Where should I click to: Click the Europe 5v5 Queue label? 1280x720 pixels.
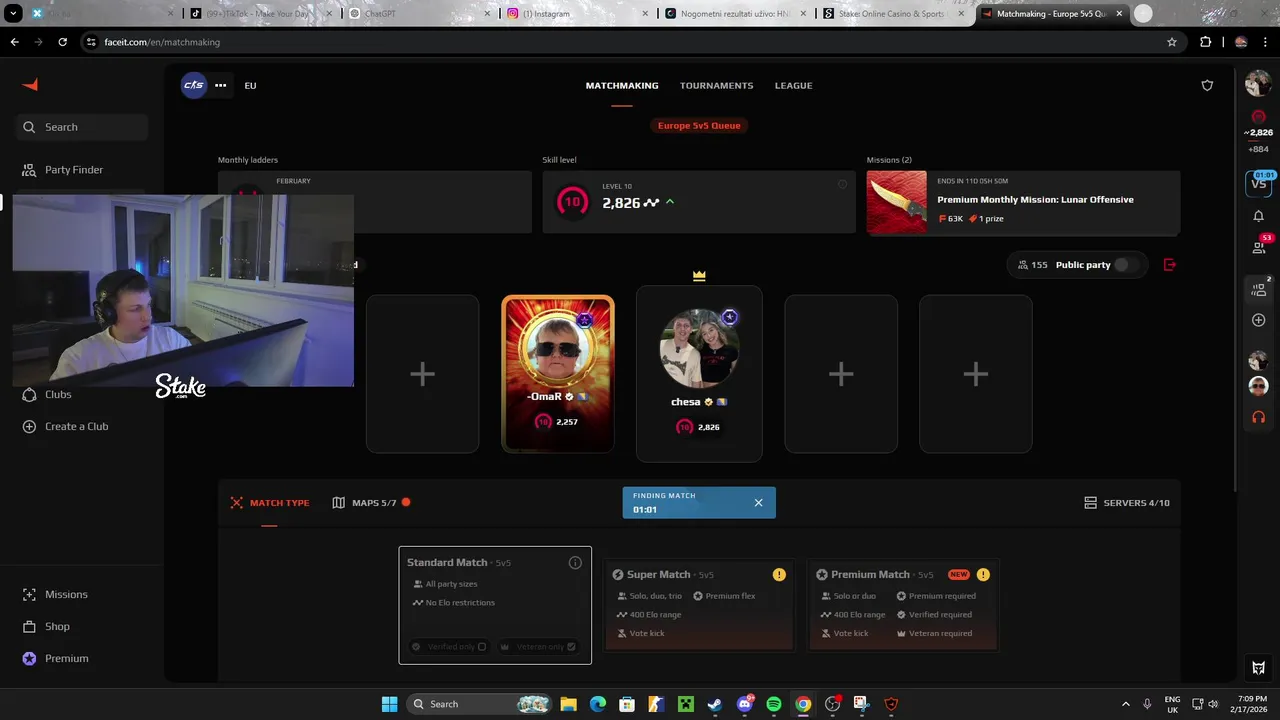(x=699, y=125)
